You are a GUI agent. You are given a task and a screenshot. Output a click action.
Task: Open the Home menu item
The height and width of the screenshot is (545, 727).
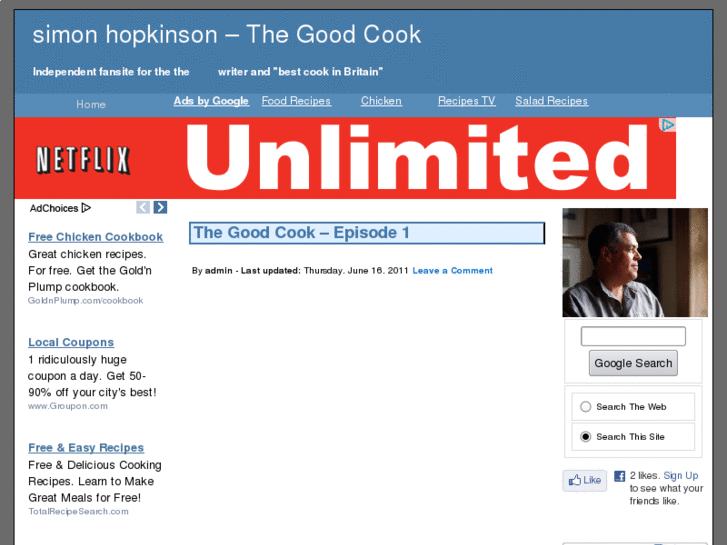click(91, 104)
